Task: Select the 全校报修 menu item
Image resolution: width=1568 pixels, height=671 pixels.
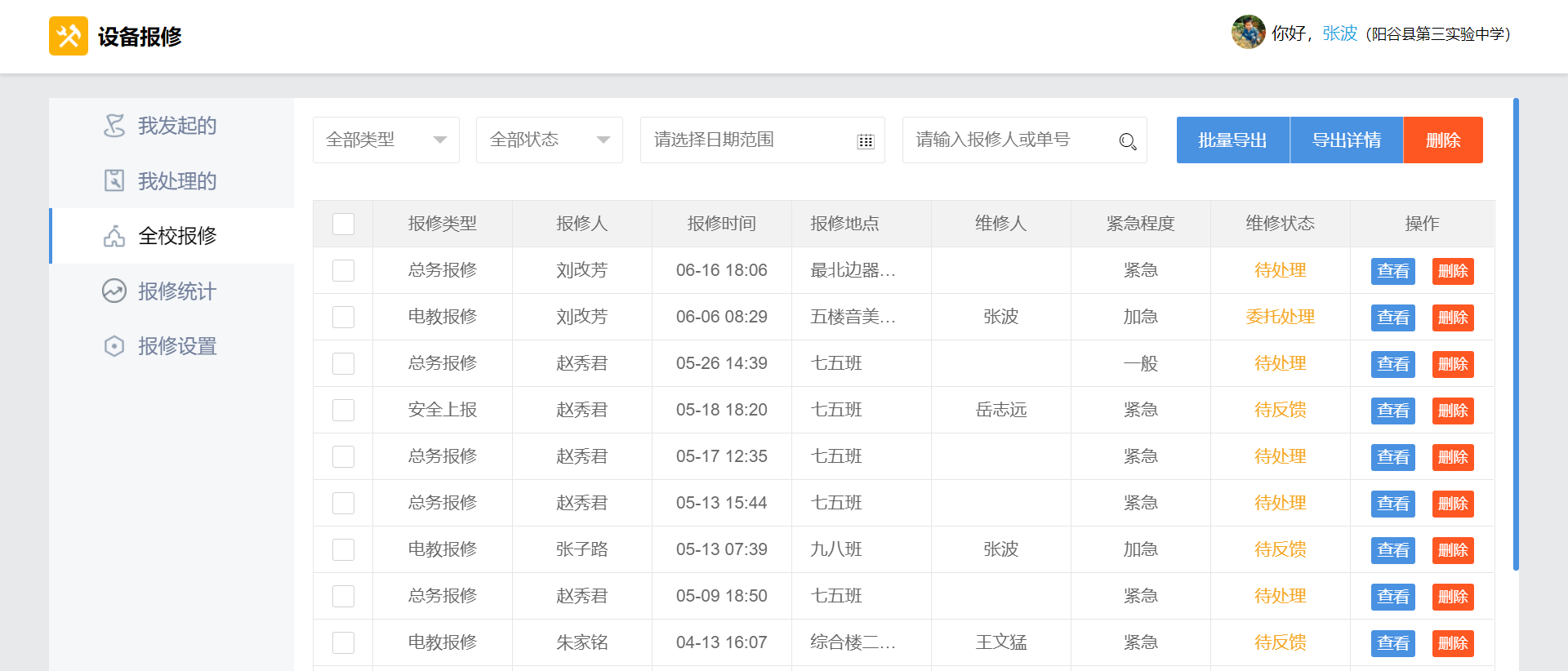Action: tap(171, 236)
